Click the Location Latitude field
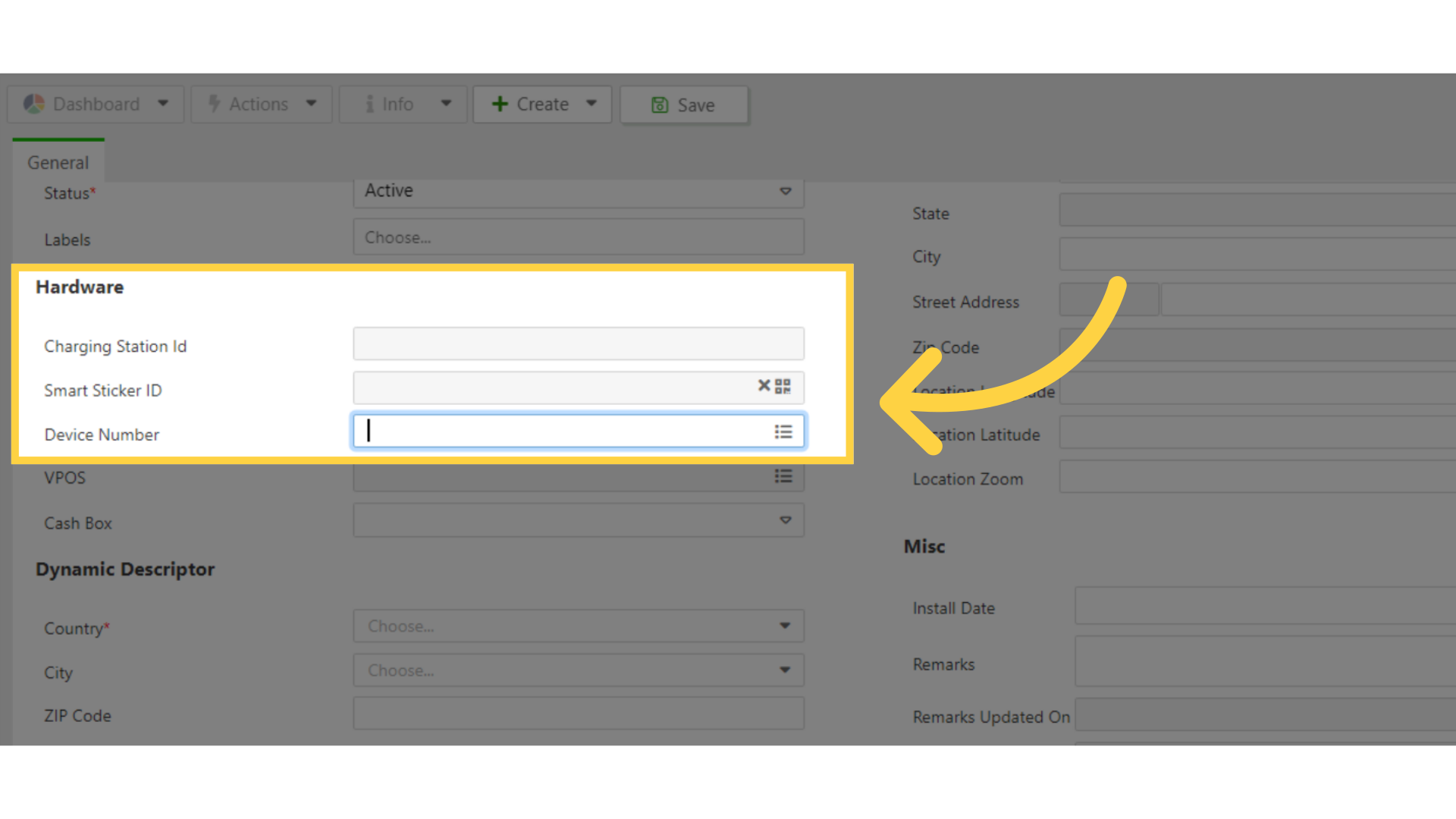 point(1257,432)
